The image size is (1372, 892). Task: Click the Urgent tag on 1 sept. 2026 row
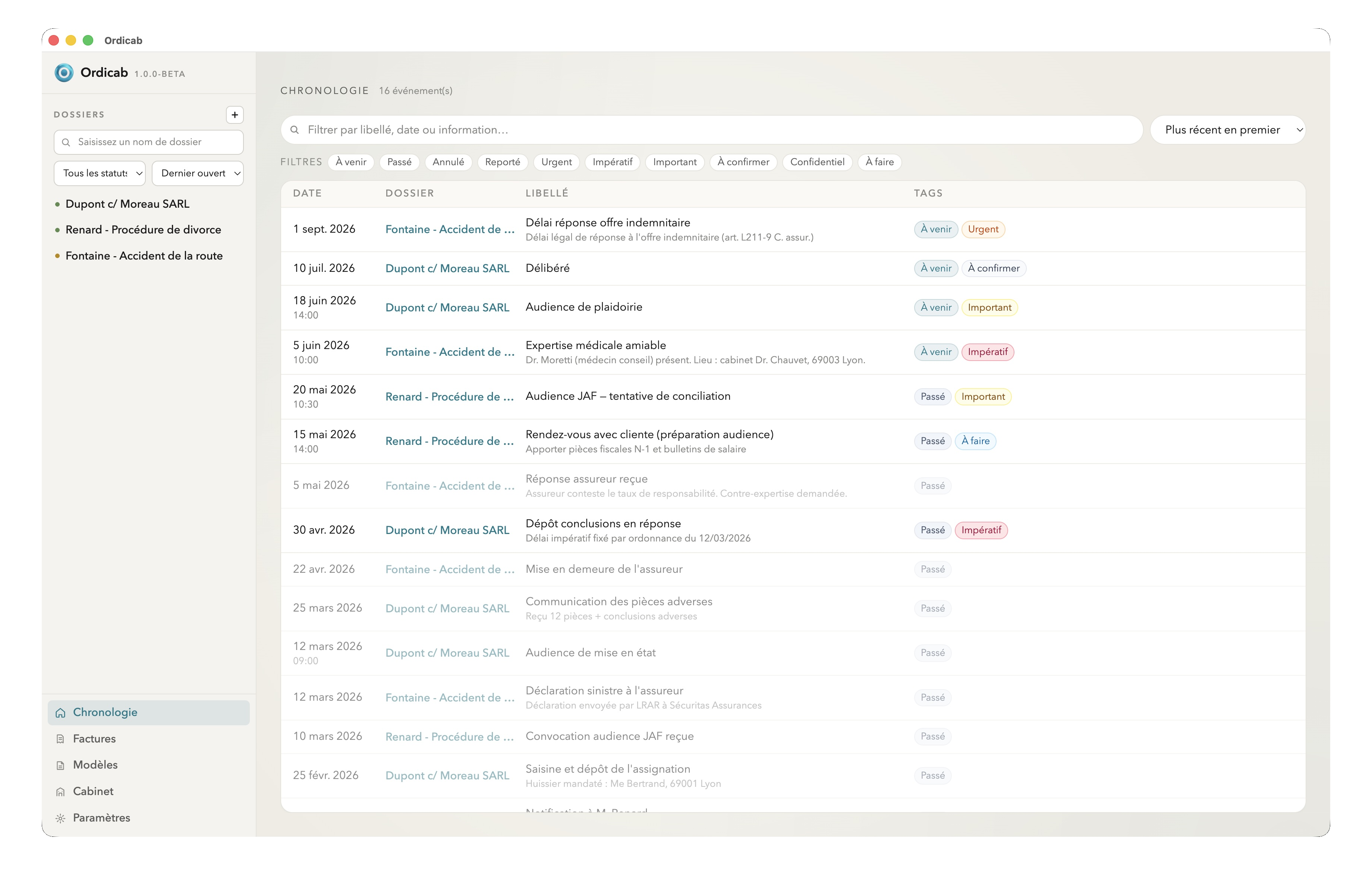pos(983,229)
